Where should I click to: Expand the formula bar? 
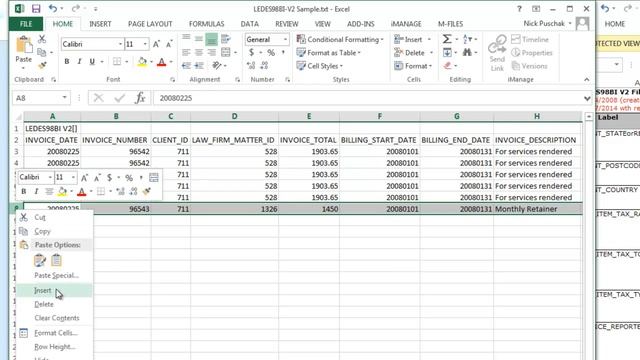point(587,98)
